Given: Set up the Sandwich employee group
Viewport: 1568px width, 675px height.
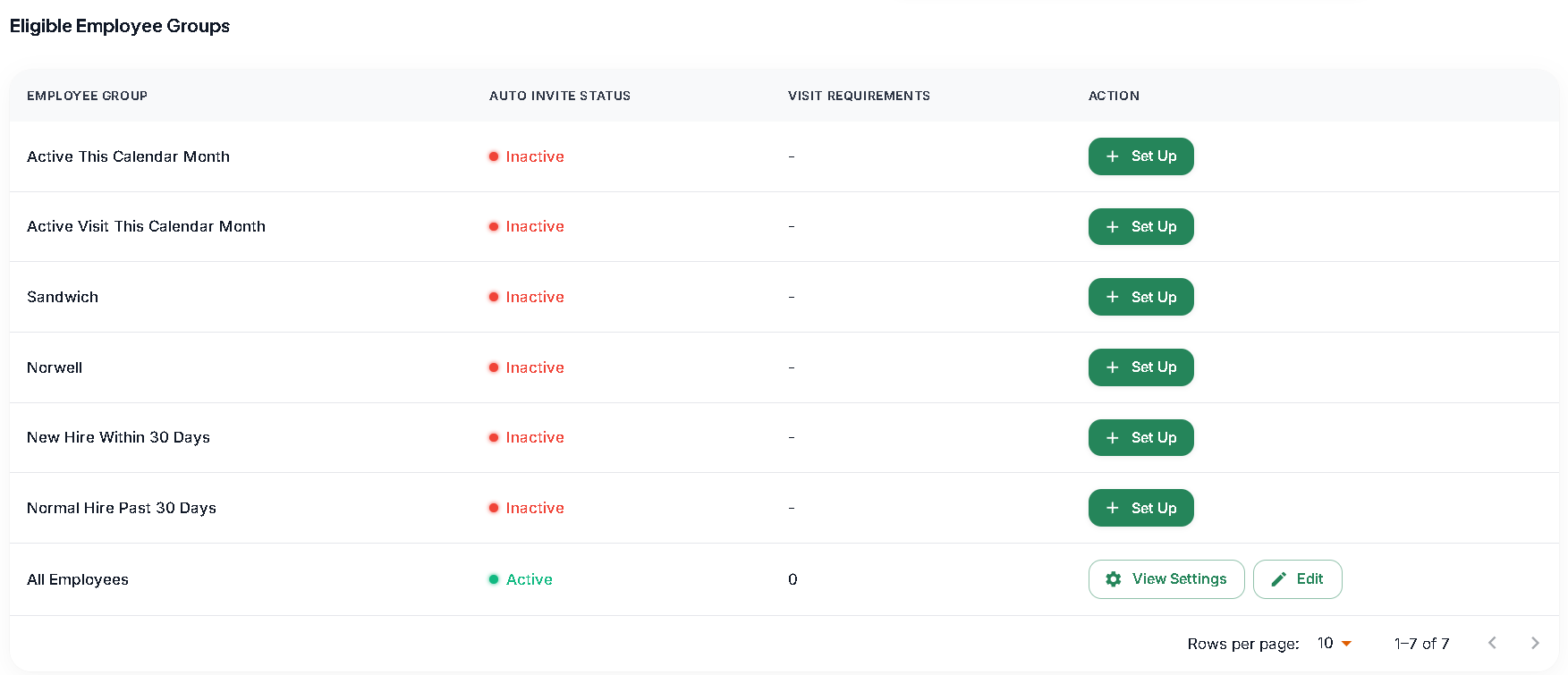Looking at the screenshot, I should point(1140,297).
